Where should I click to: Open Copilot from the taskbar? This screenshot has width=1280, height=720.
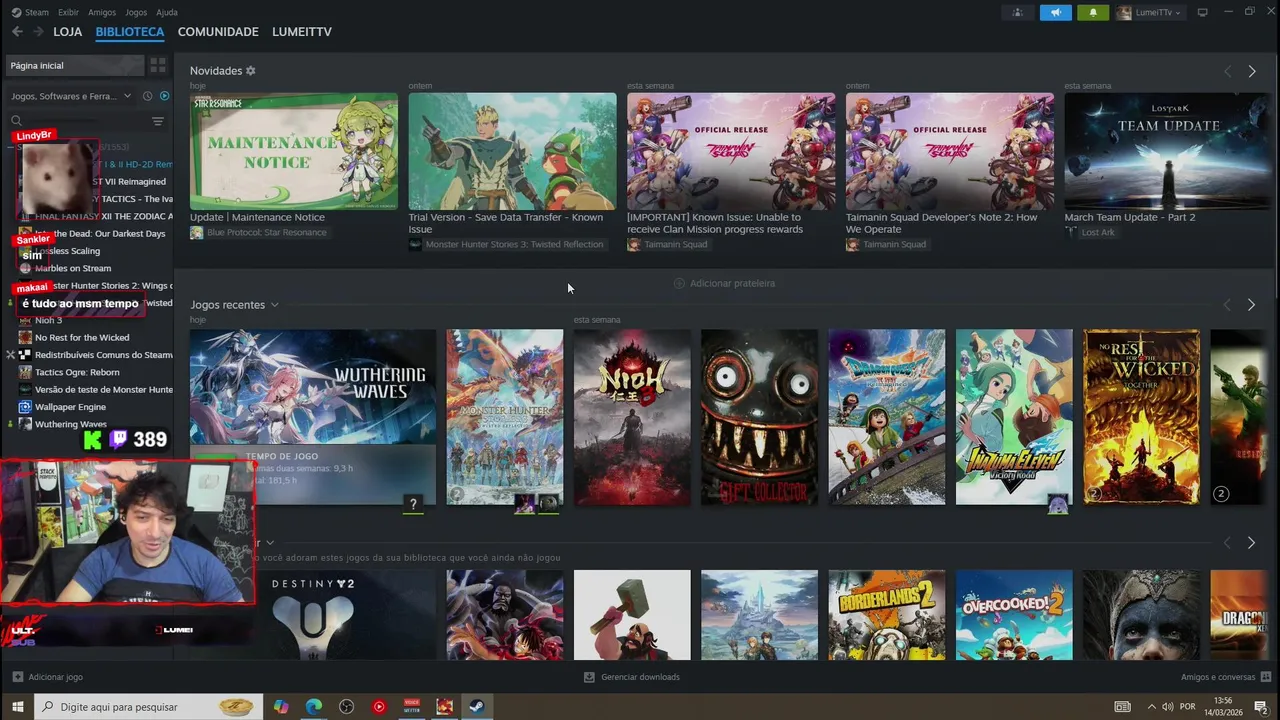click(281, 707)
